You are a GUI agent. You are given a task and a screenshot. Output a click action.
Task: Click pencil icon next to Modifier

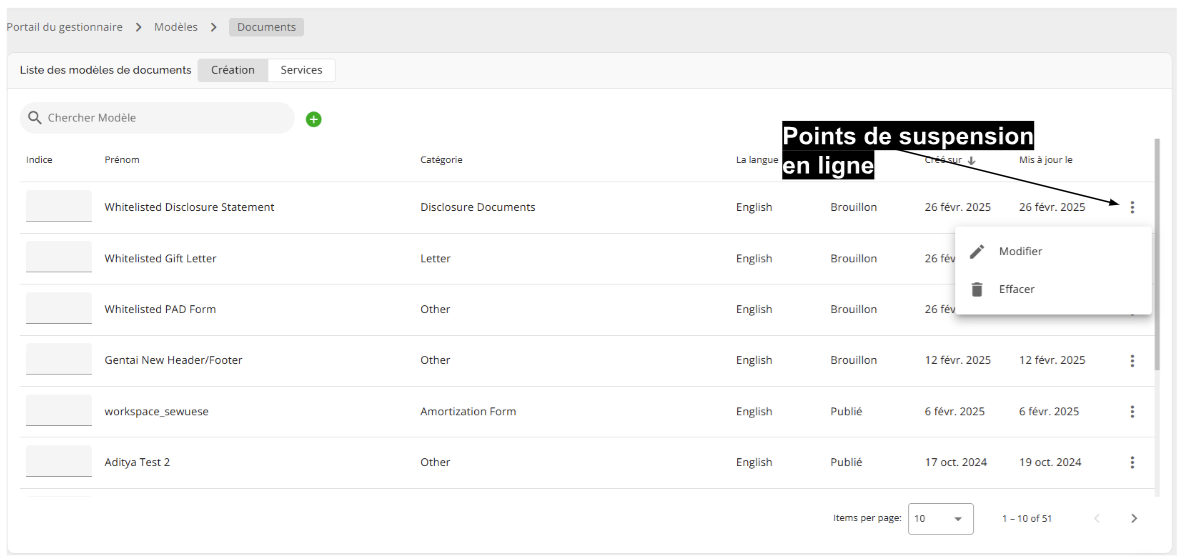[977, 252]
